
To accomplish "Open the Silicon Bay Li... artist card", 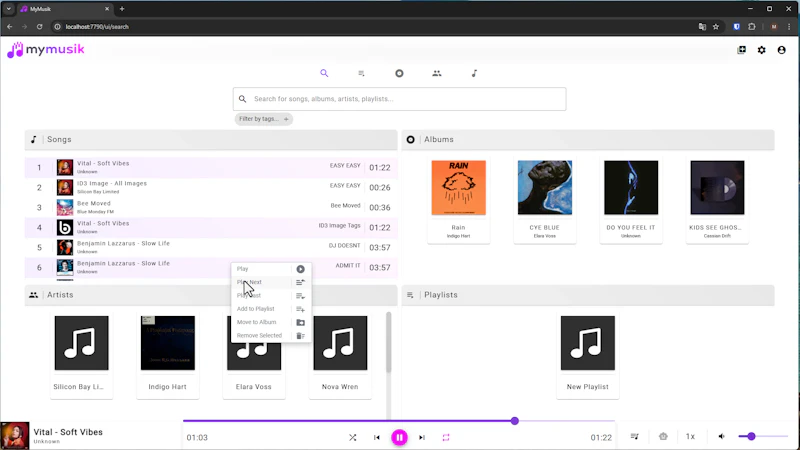I will coord(81,356).
